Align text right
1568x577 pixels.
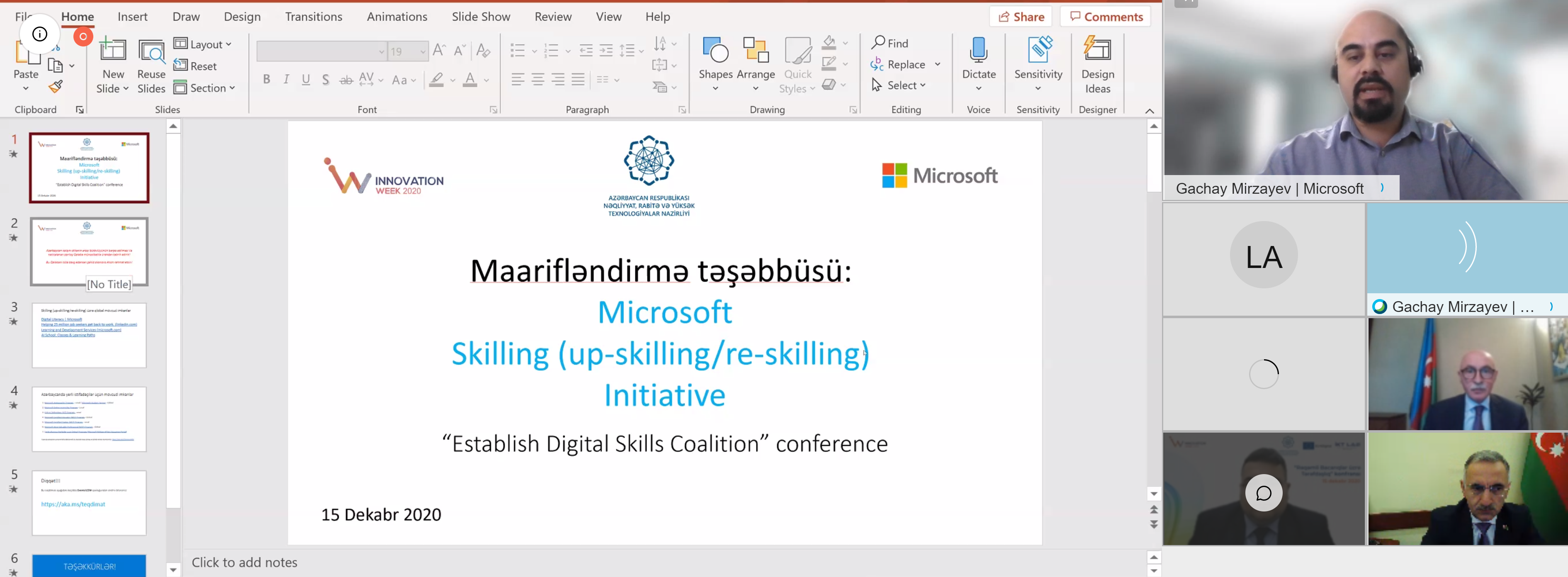(557, 80)
